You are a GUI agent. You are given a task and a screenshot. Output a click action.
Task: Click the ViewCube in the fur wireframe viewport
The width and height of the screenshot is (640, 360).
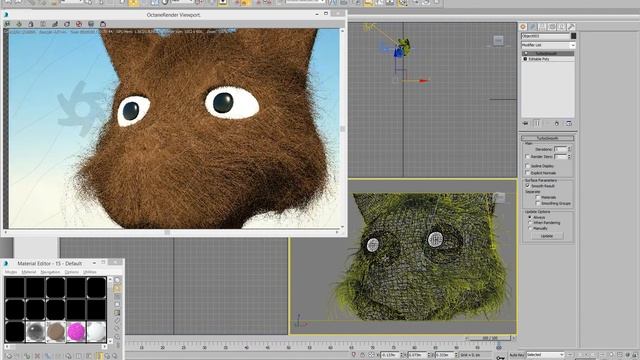499,198
